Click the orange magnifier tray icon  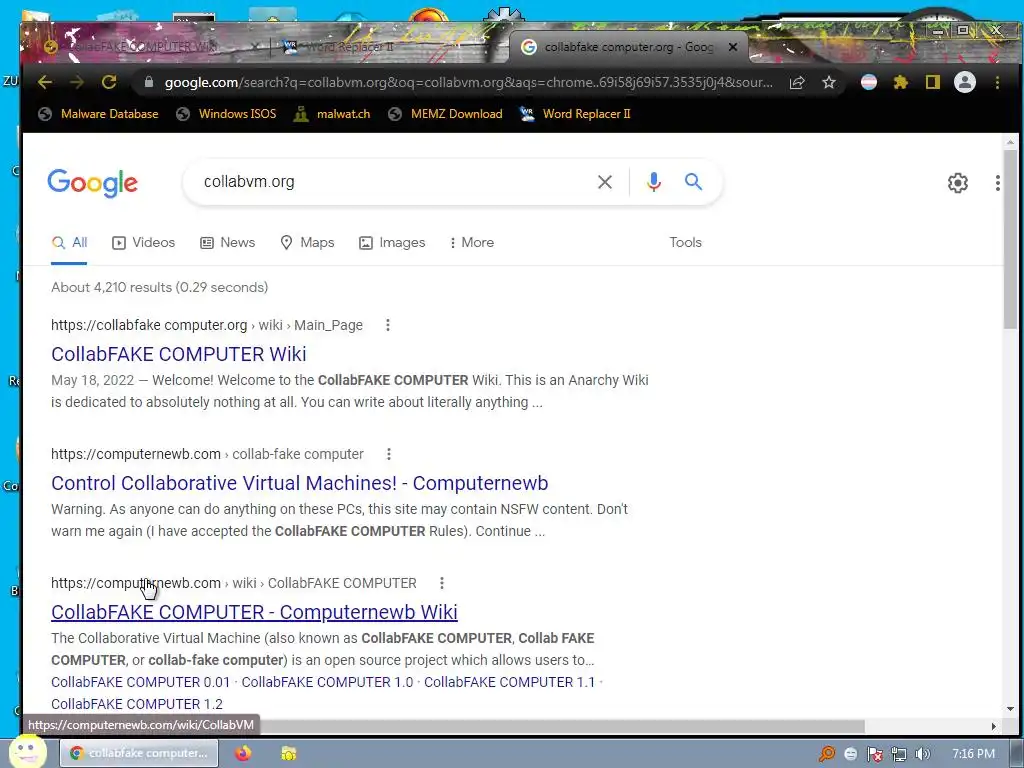(x=826, y=754)
